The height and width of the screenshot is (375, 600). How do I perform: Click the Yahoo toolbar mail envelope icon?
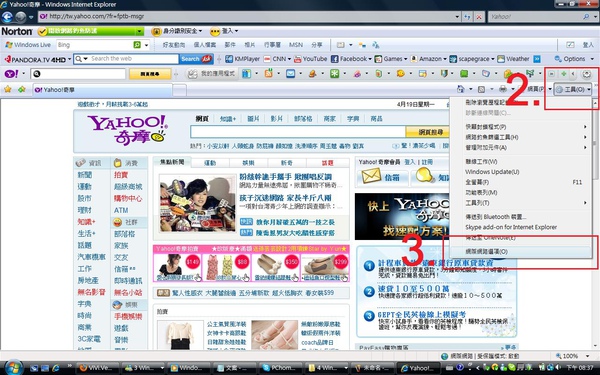click(x=290, y=73)
